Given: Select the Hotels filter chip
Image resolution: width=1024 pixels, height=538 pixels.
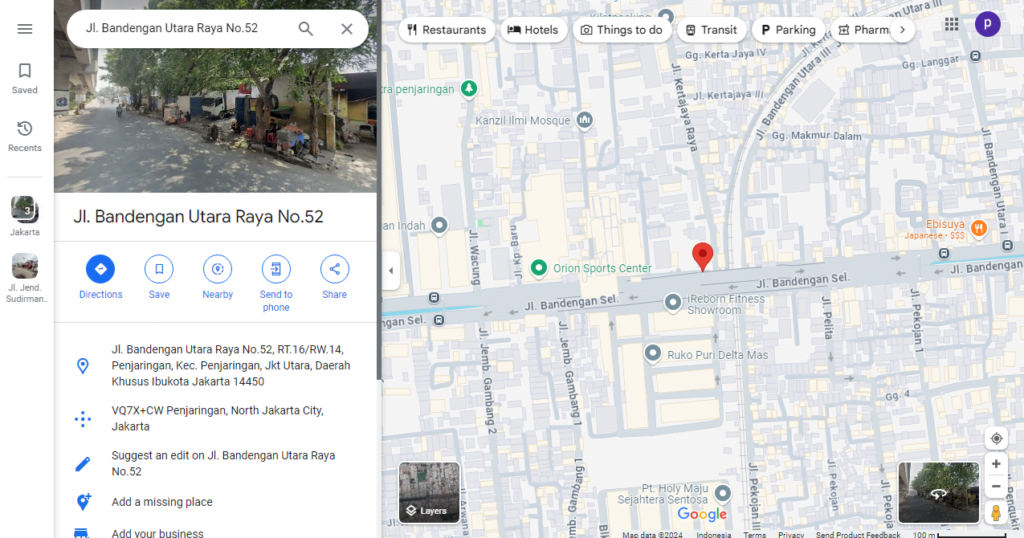Looking at the screenshot, I should (533, 30).
